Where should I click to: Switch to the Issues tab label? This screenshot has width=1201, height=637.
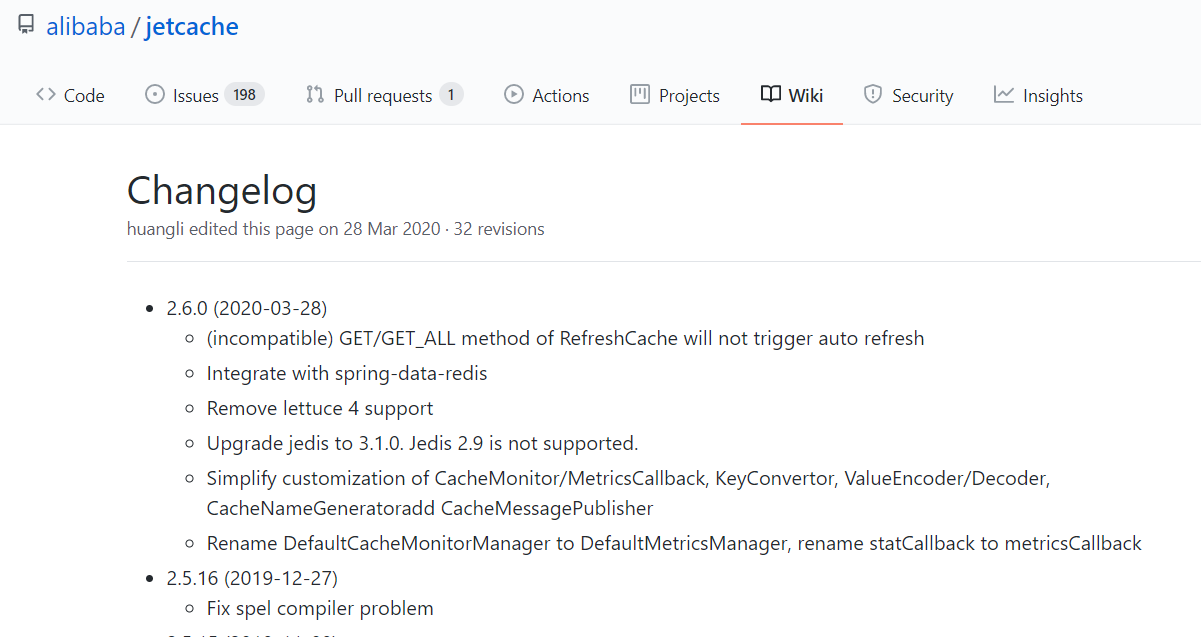[x=196, y=96]
